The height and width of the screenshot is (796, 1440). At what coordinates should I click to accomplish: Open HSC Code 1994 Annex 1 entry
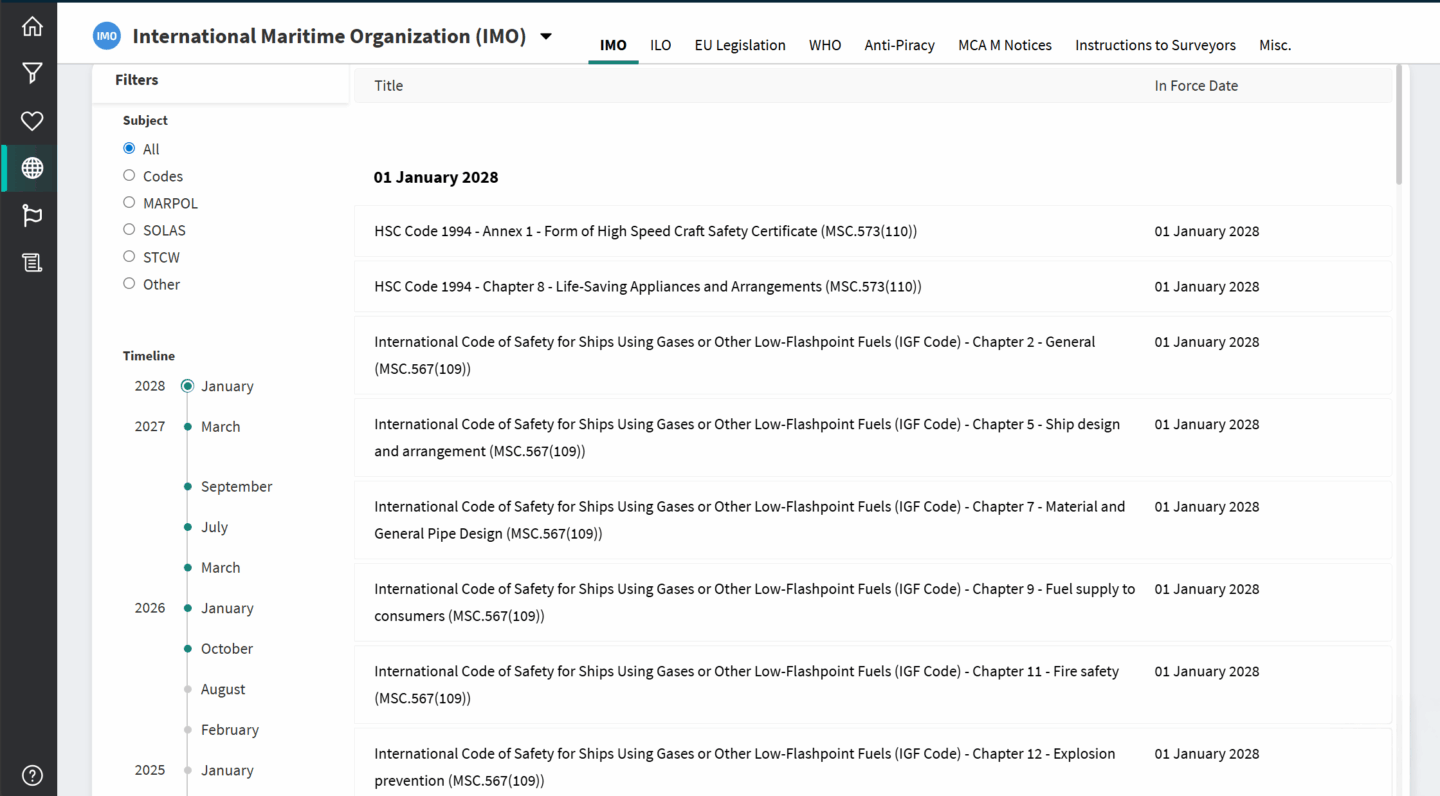[645, 231]
